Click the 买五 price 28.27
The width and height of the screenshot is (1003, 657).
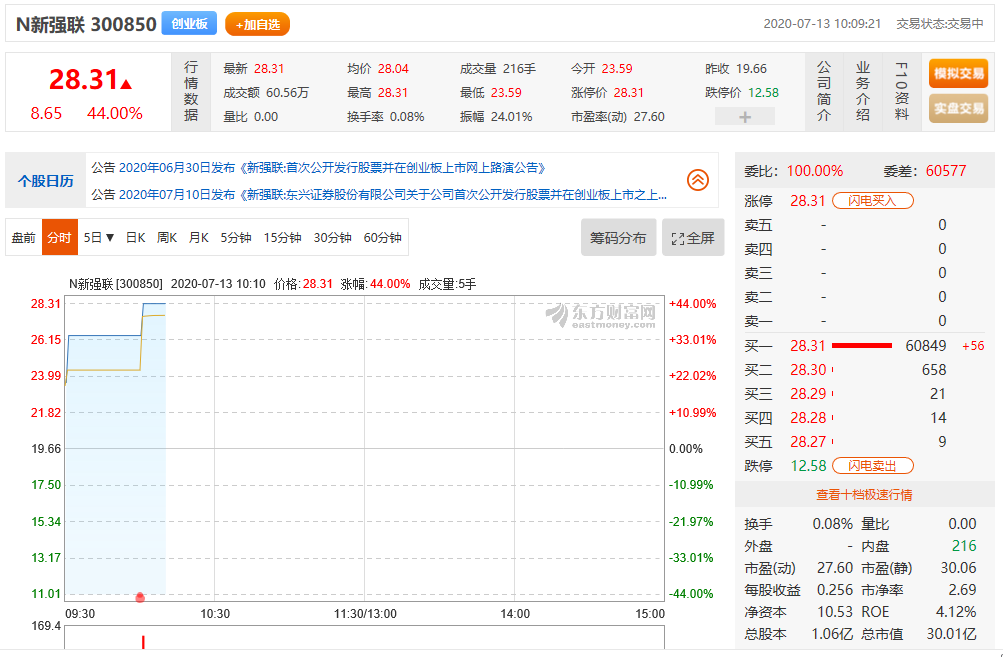pyautogui.click(x=808, y=442)
